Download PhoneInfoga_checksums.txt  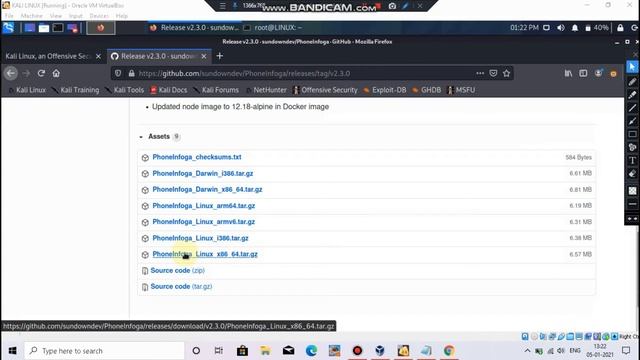[197, 157]
